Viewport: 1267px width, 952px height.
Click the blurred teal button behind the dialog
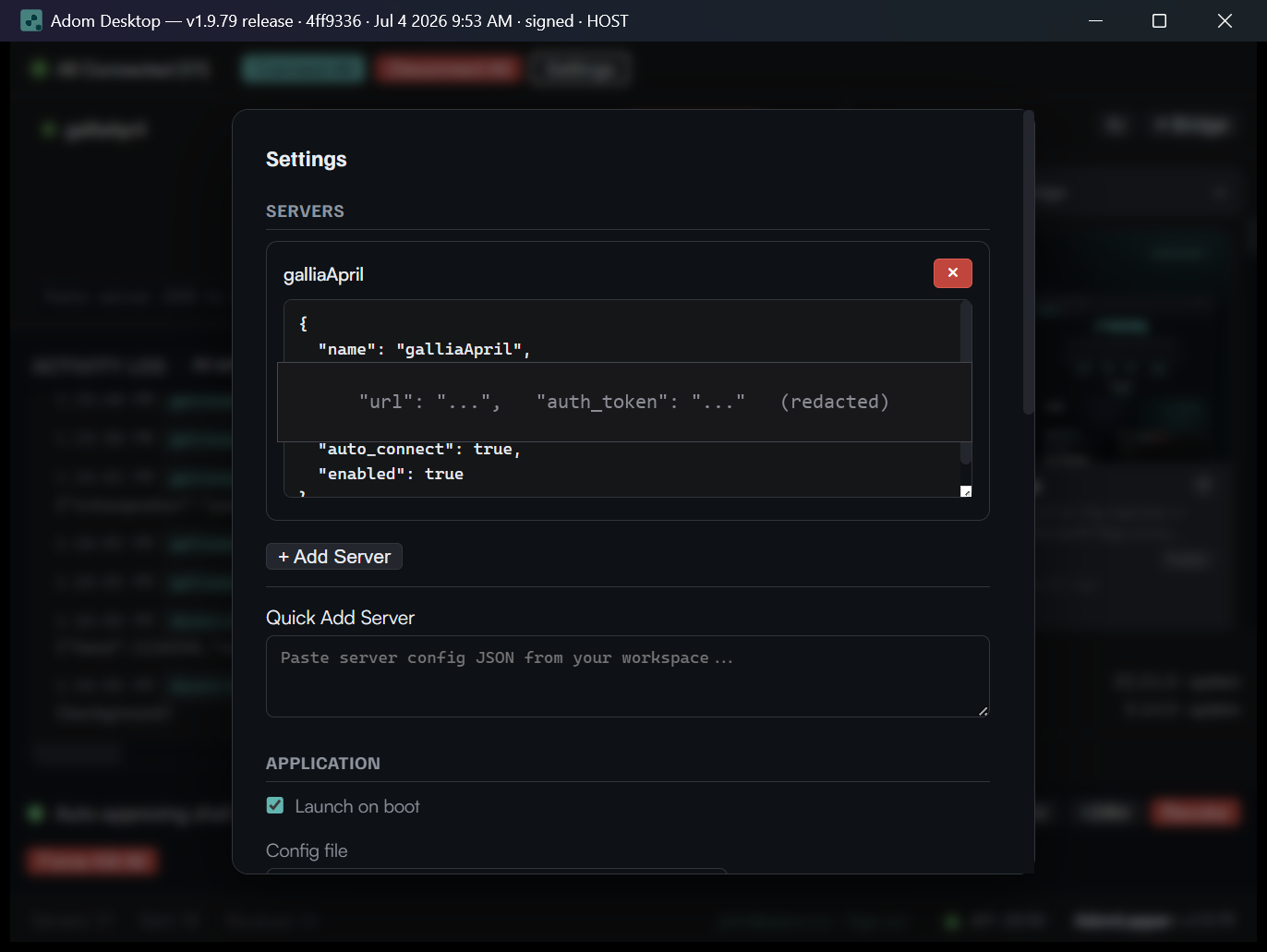tap(304, 69)
